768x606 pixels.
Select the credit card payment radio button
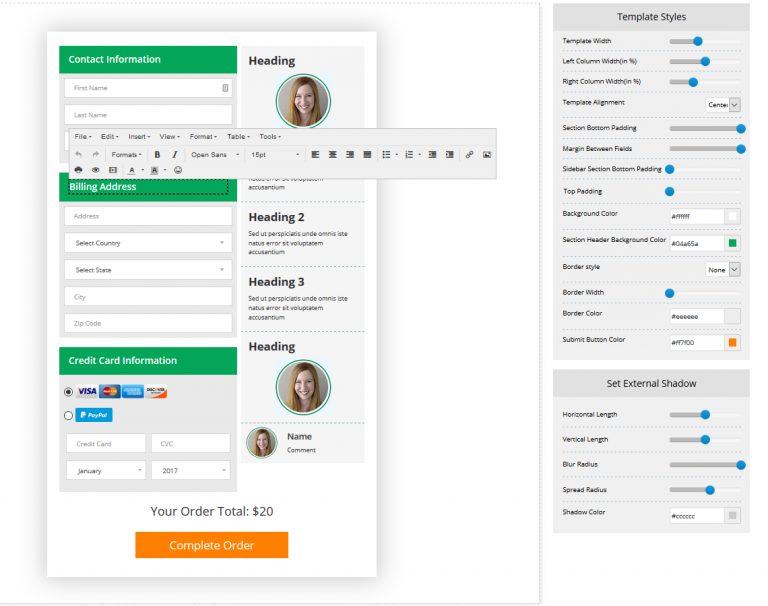(x=68, y=392)
